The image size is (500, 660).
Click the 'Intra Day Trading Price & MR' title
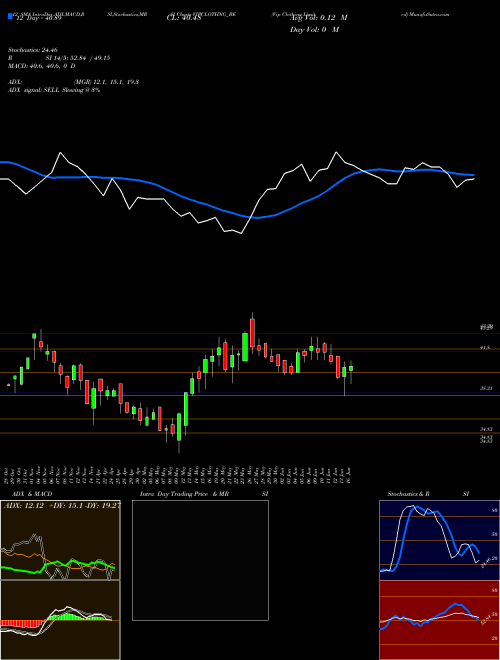184,494
